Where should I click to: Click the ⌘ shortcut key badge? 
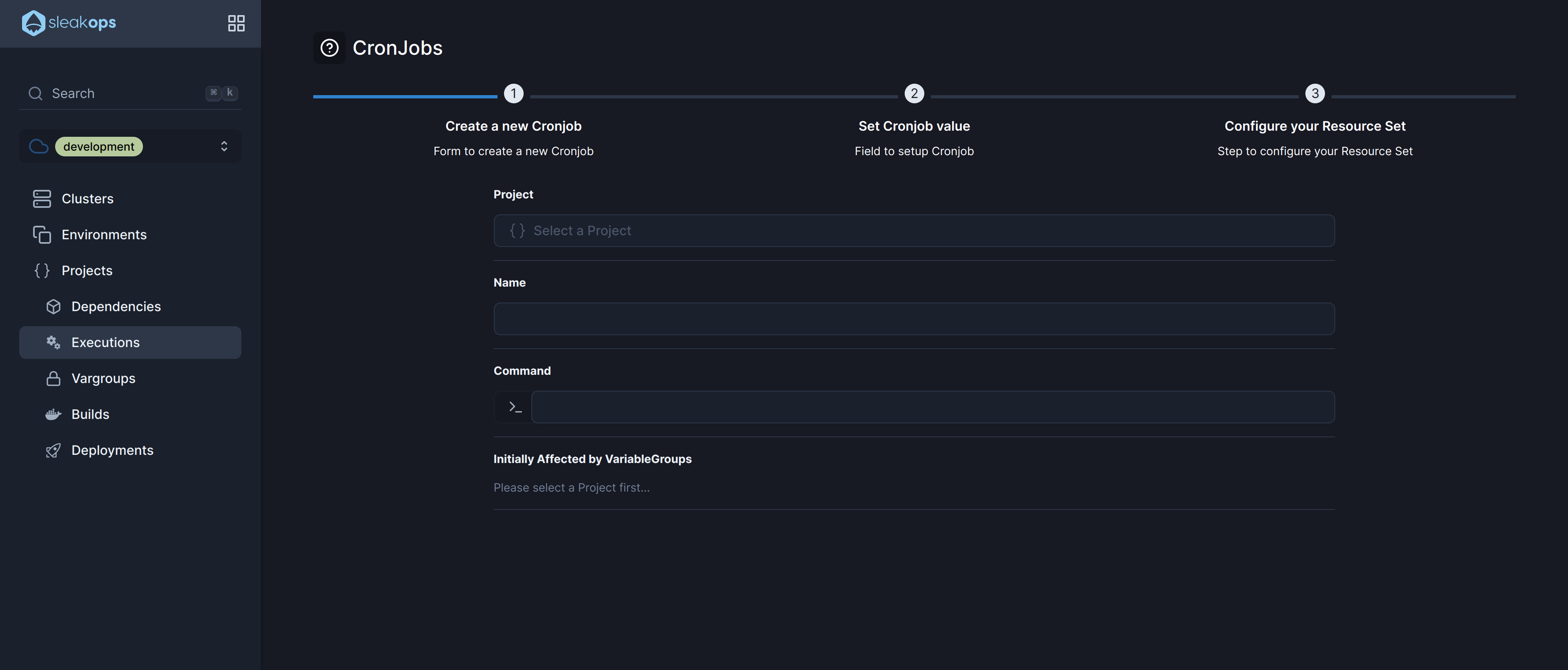click(x=213, y=93)
